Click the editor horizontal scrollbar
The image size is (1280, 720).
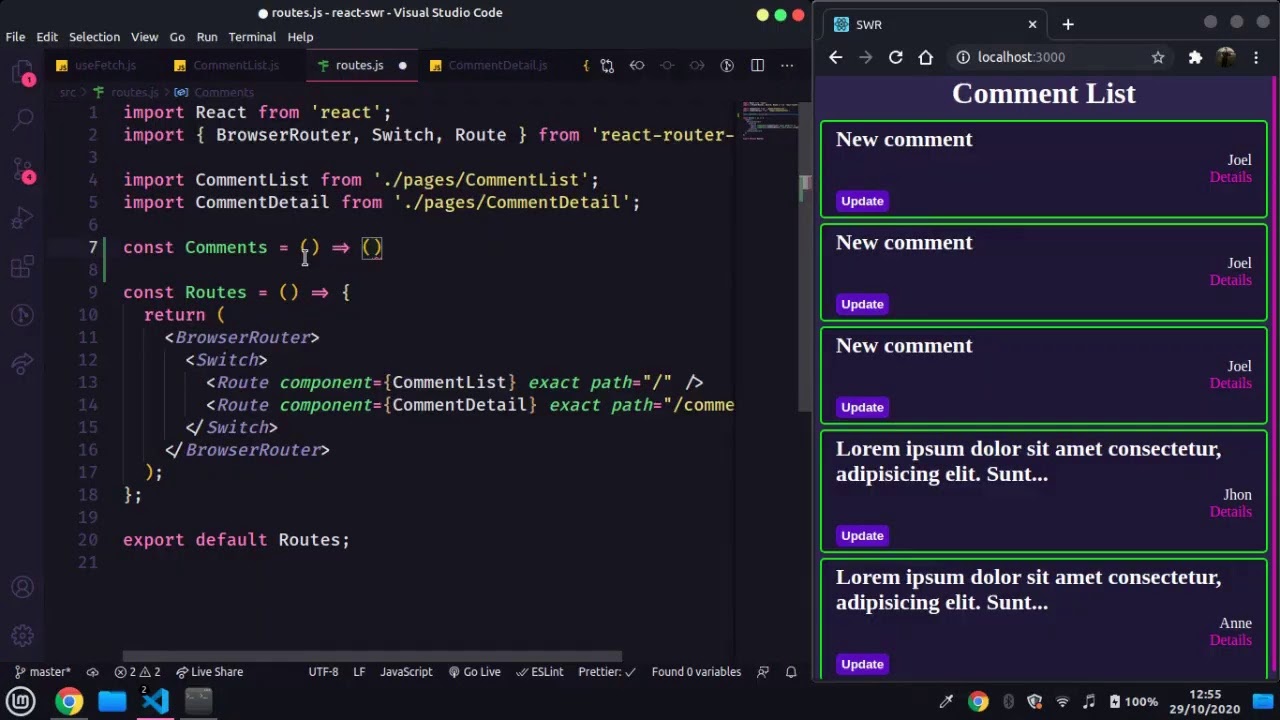click(372, 656)
